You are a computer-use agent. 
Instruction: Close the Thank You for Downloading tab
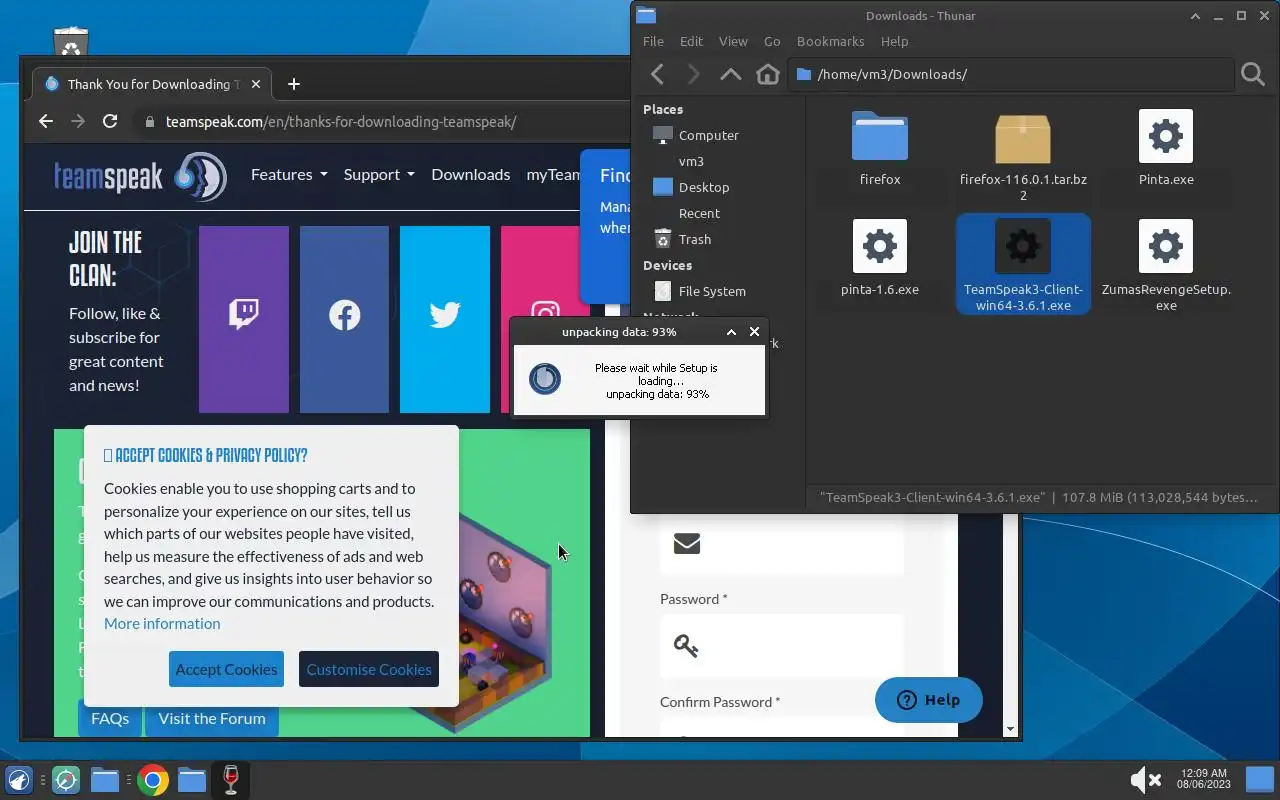(x=256, y=84)
